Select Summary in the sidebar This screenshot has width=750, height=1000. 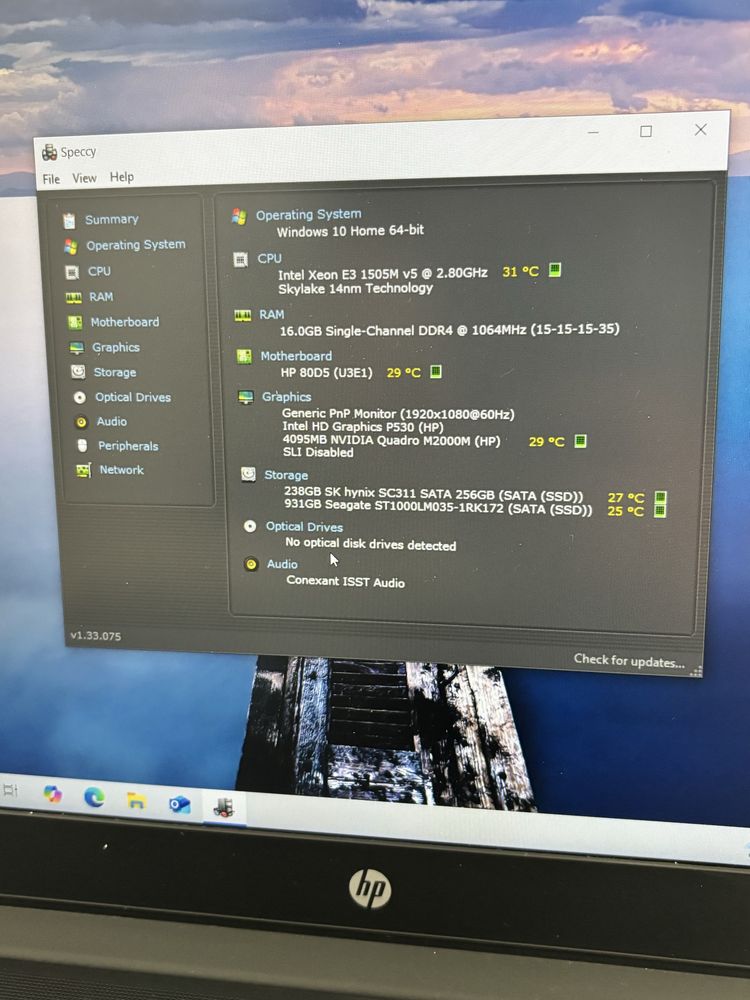(112, 219)
